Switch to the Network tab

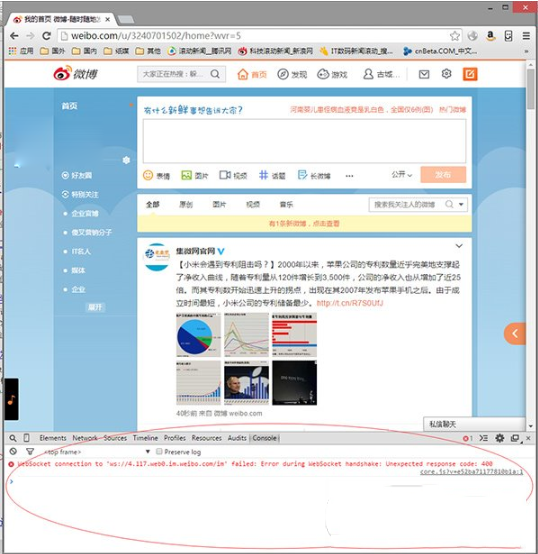click(x=85, y=438)
